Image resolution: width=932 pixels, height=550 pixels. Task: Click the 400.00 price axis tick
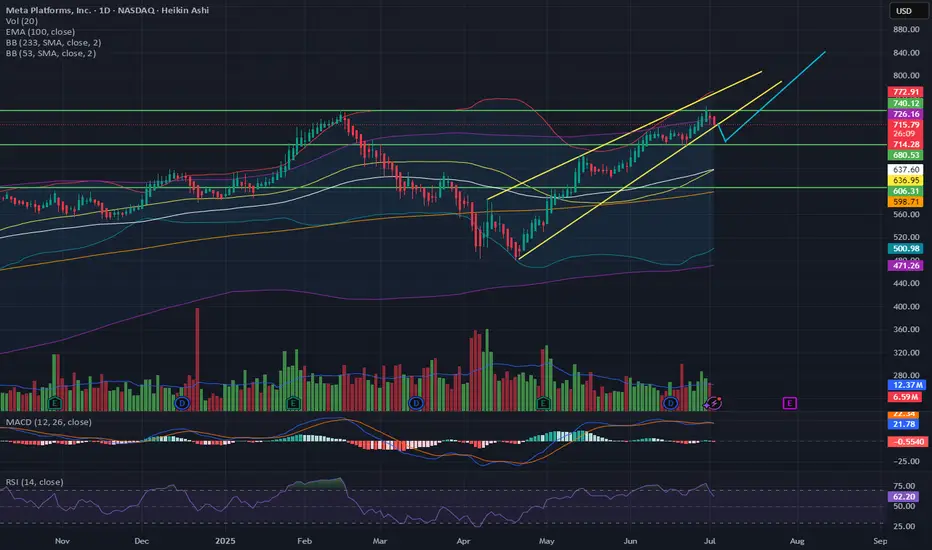pyautogui.click(x=906, y=306)
